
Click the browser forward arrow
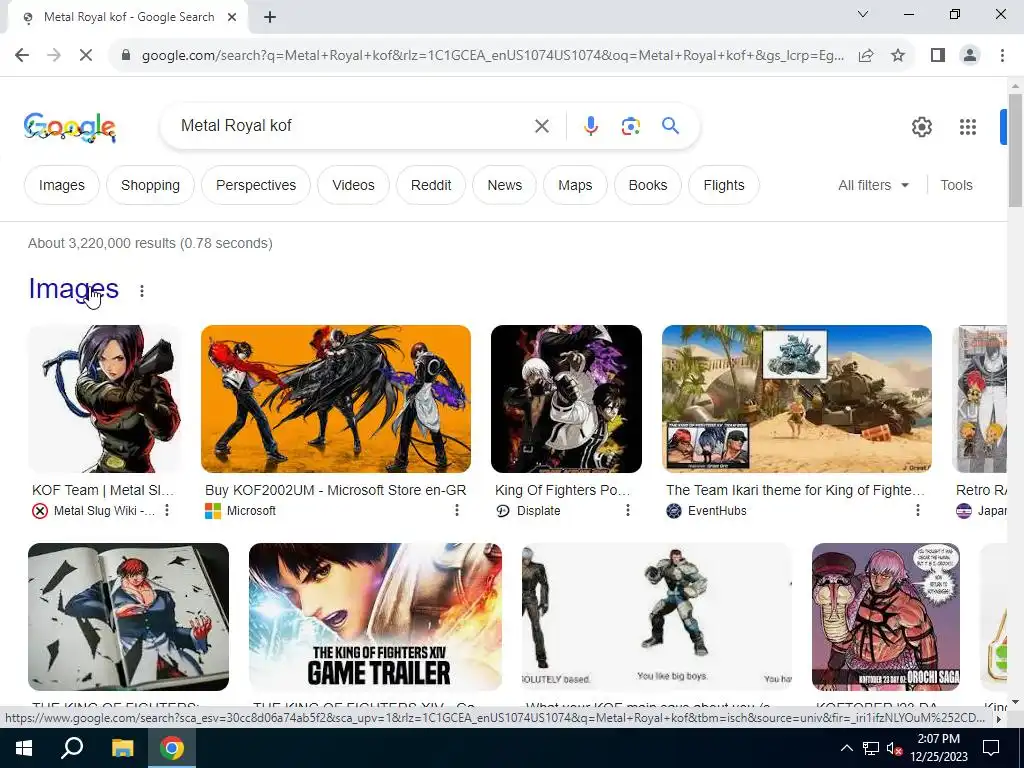click(54, 56)
